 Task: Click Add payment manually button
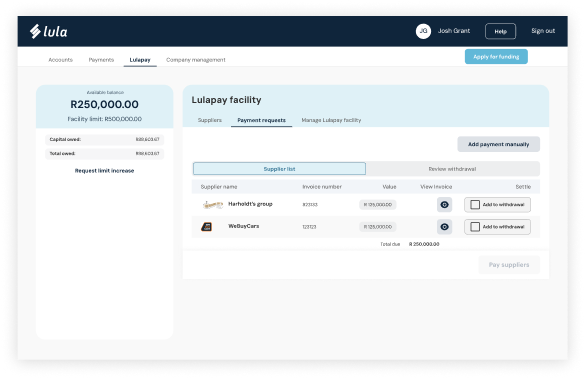499,144
